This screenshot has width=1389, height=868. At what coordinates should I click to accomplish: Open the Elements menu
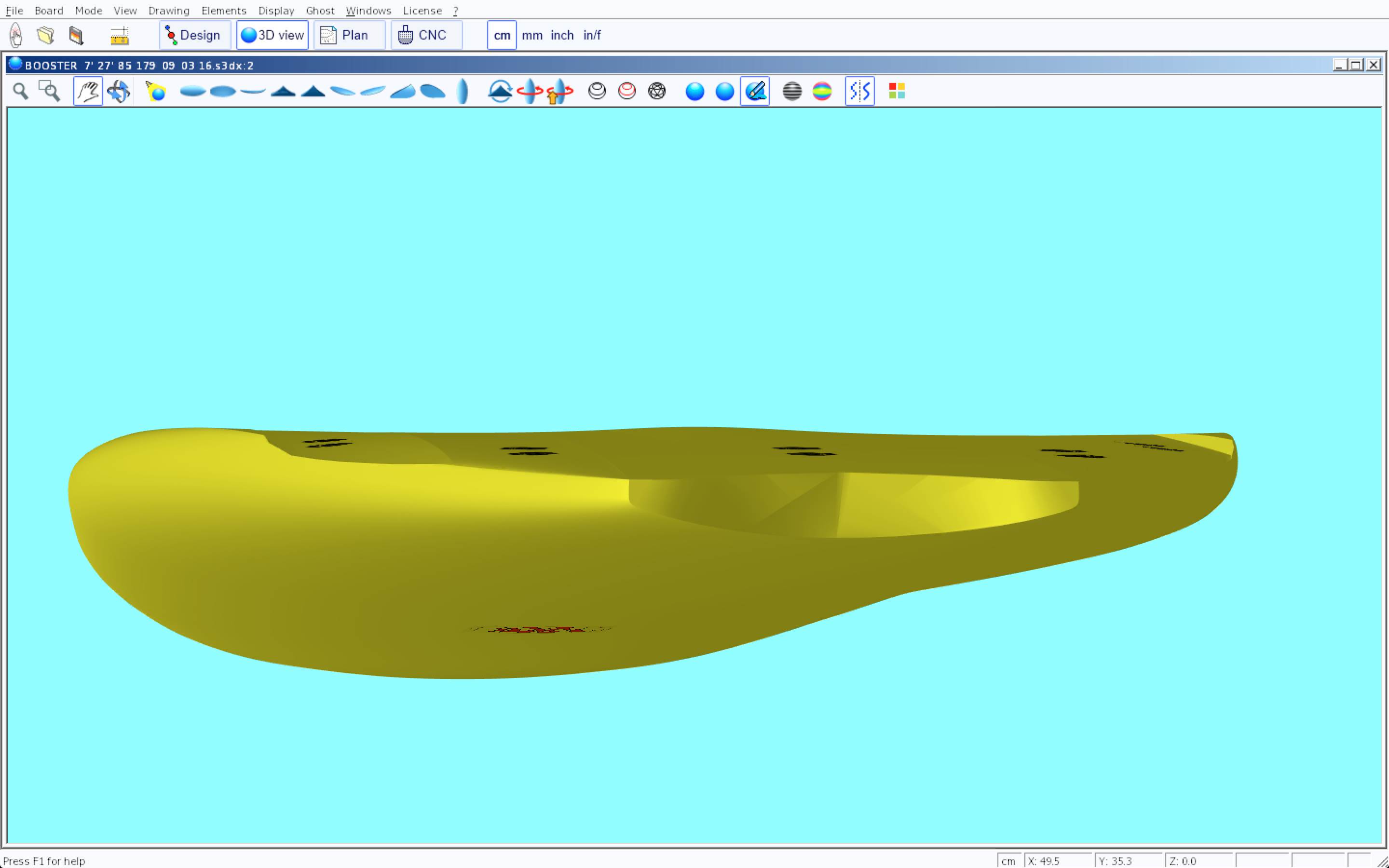[x=223, y=10]
